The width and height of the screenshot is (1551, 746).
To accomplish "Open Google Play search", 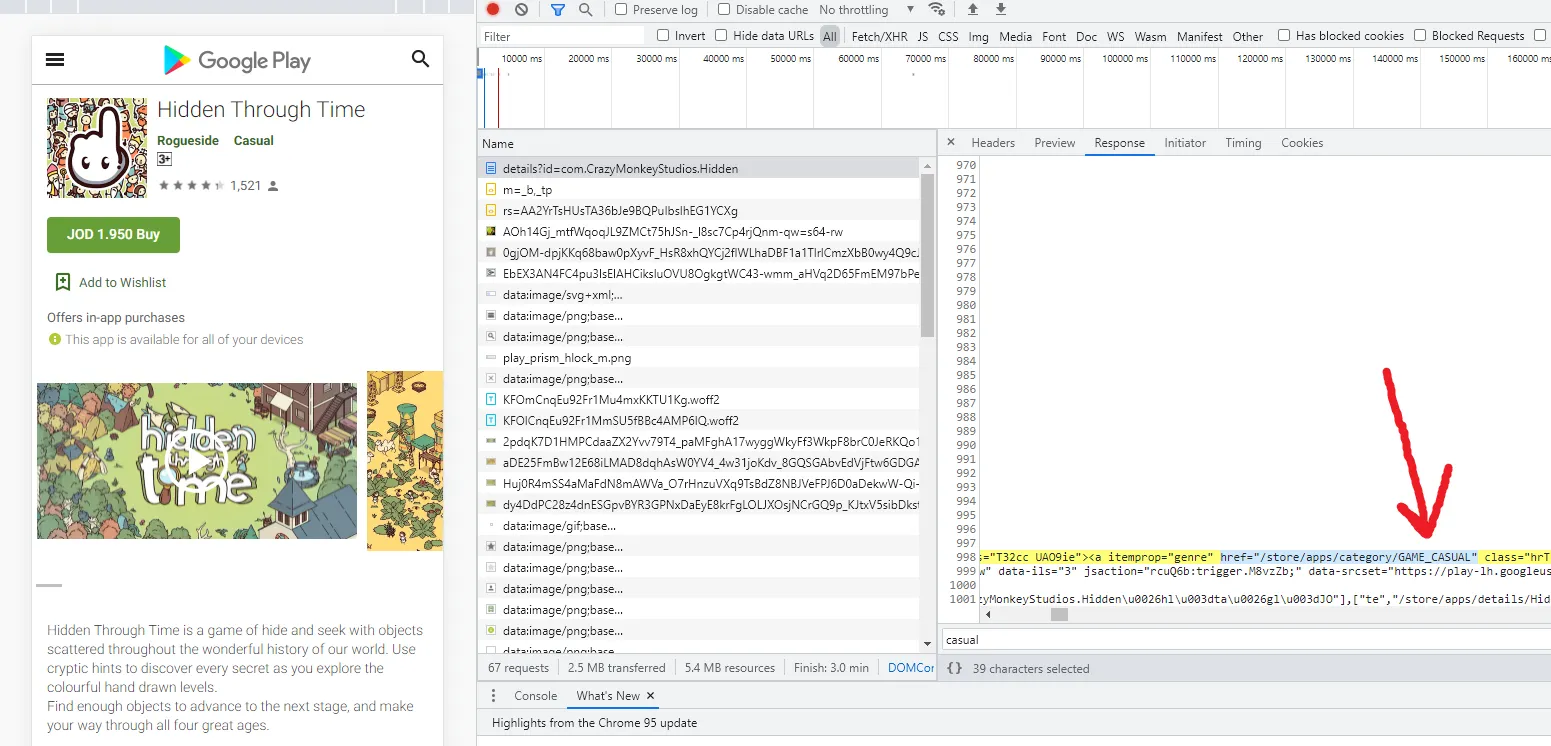I will [420, 59].
